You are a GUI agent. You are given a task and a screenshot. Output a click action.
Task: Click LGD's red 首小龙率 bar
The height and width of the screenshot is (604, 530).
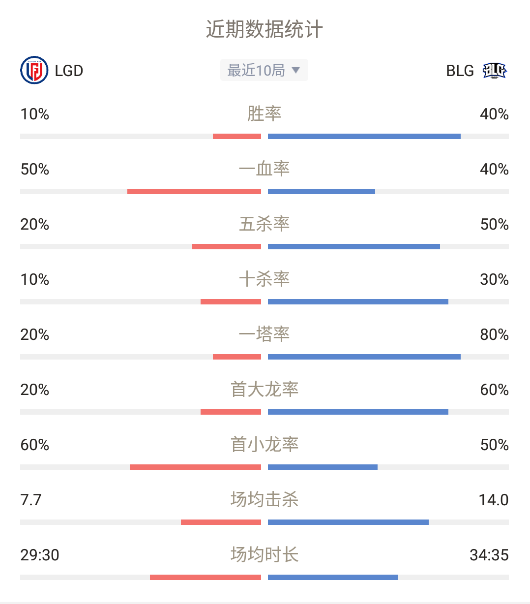pyautogui.click(x=195, y=467)
